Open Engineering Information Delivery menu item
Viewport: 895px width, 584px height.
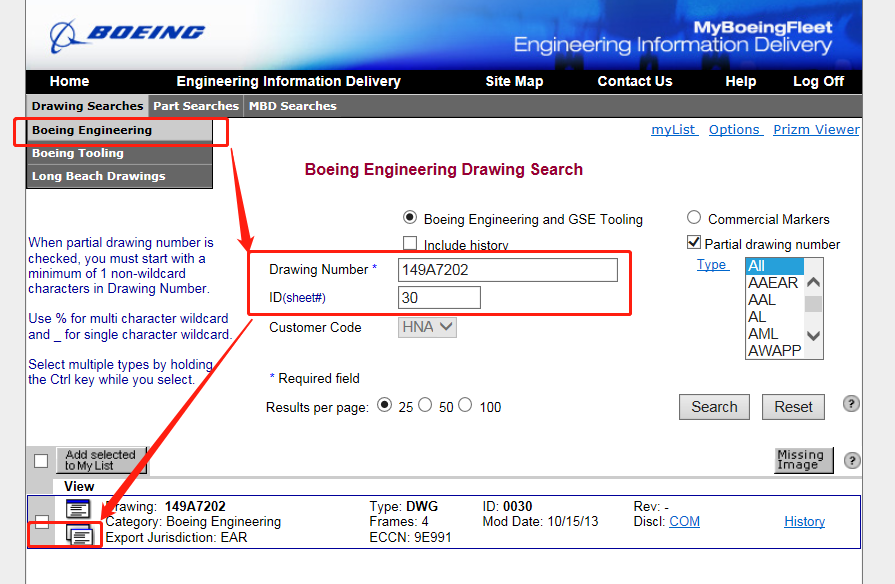click(x=289, y=82)
